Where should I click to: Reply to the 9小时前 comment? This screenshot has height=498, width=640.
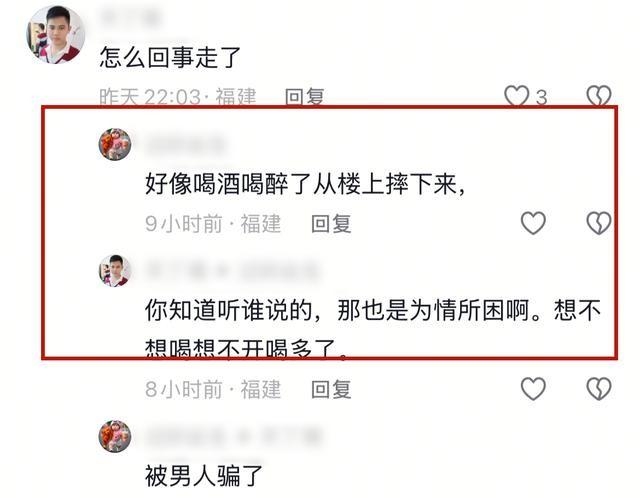[331, 224]
